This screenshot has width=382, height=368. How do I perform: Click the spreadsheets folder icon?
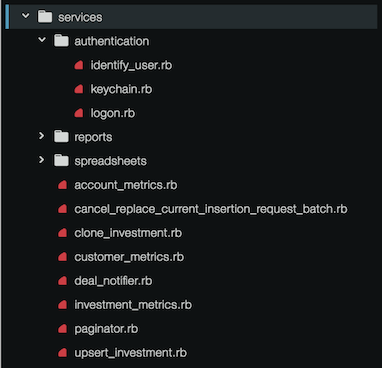pos(61,161)
